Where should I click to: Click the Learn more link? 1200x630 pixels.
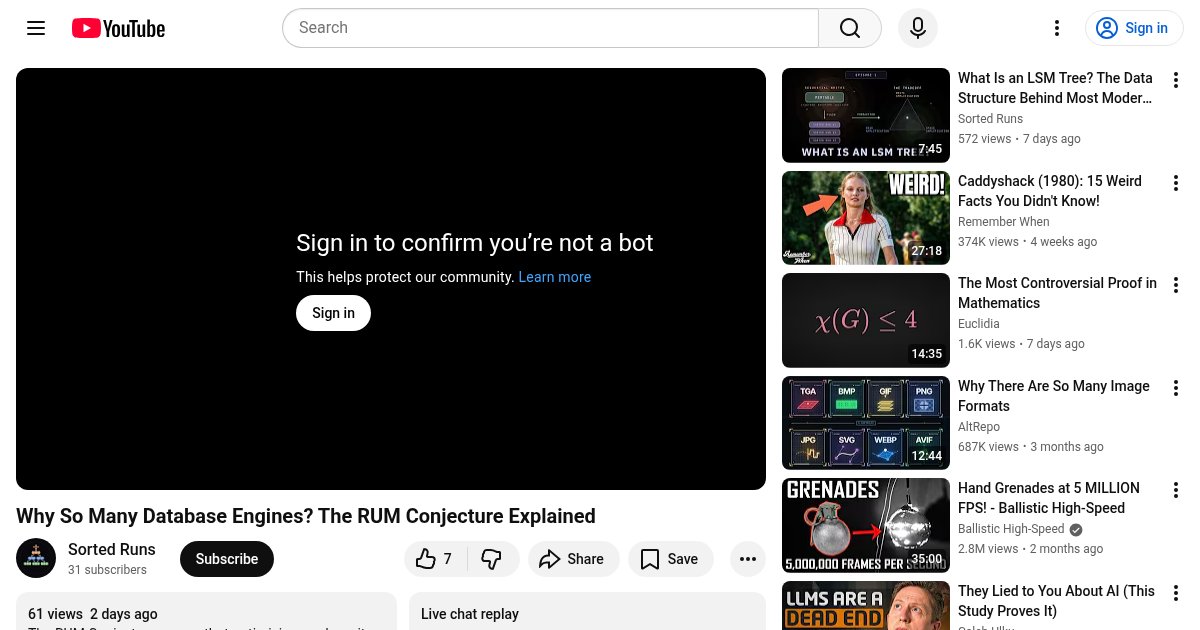pos(555,277)
